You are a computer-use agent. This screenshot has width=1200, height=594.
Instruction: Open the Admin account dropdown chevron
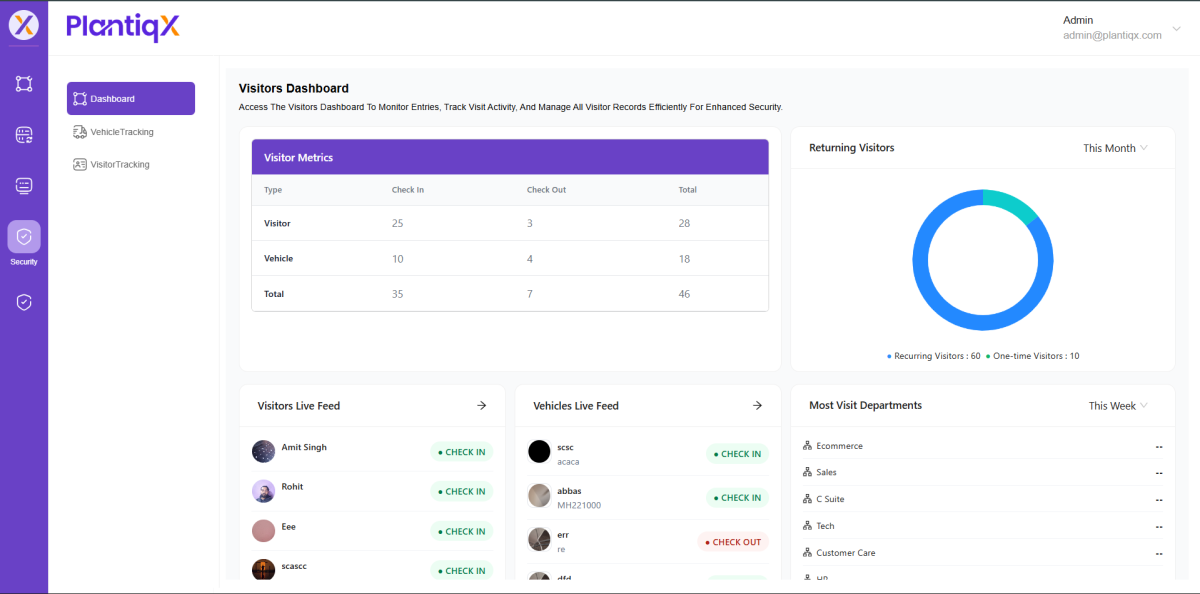tap(1176, 28)
